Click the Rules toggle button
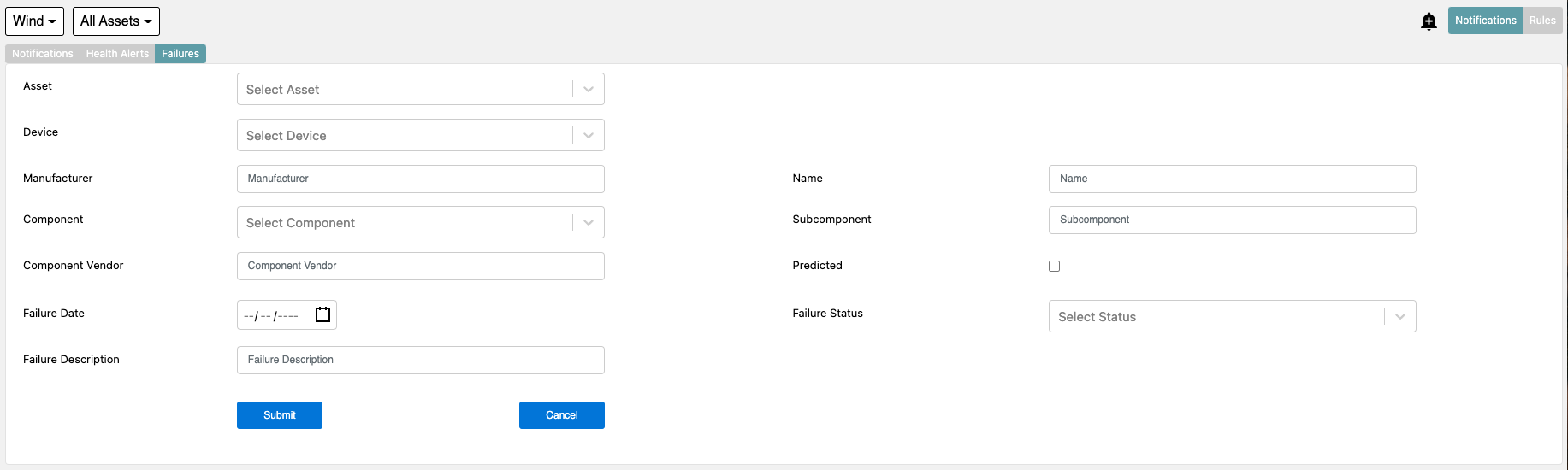Screen dimensions: 1568x470 tap(1542, 21)
